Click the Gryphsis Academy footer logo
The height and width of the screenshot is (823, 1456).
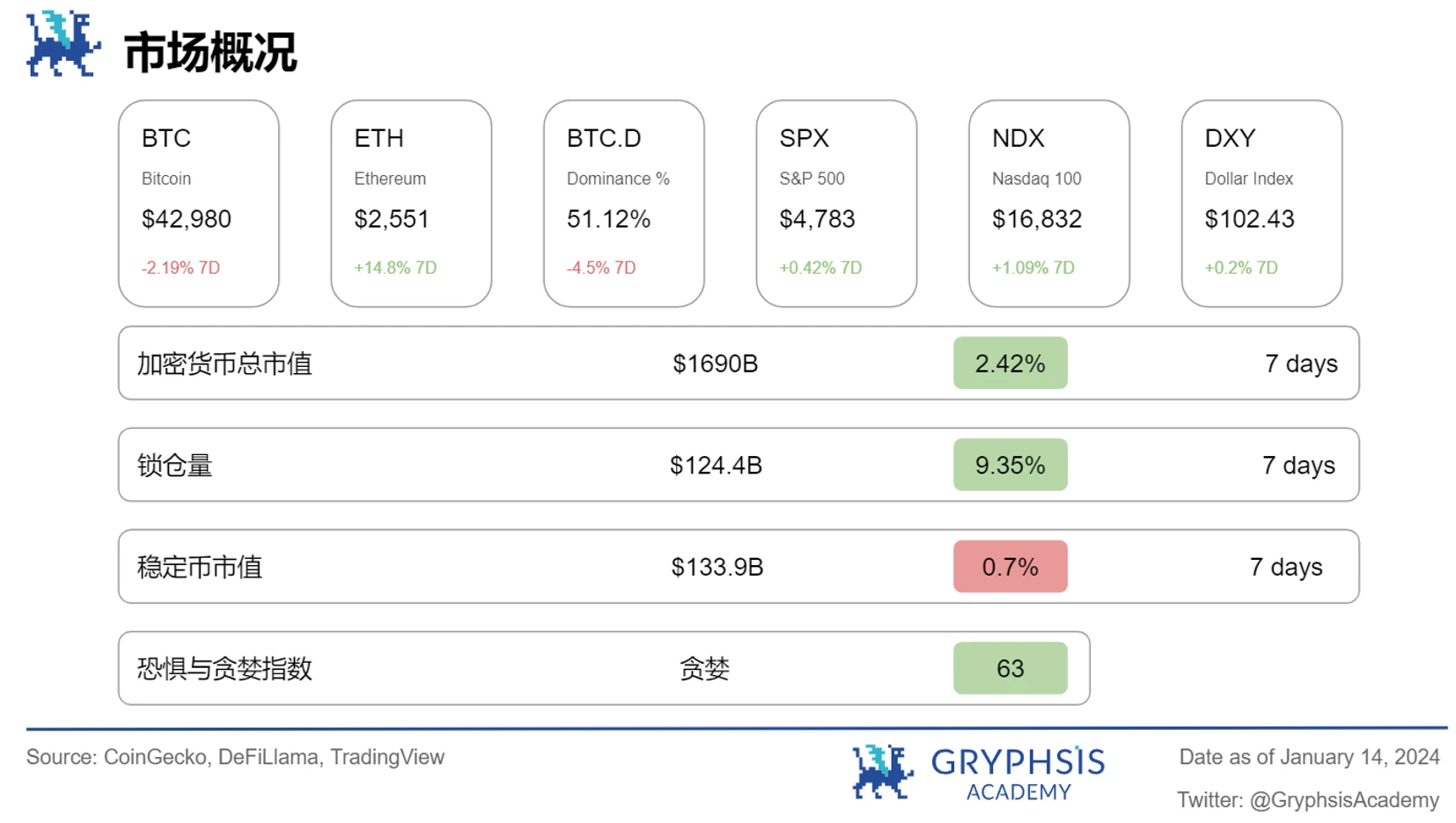(x=978, y=772)
